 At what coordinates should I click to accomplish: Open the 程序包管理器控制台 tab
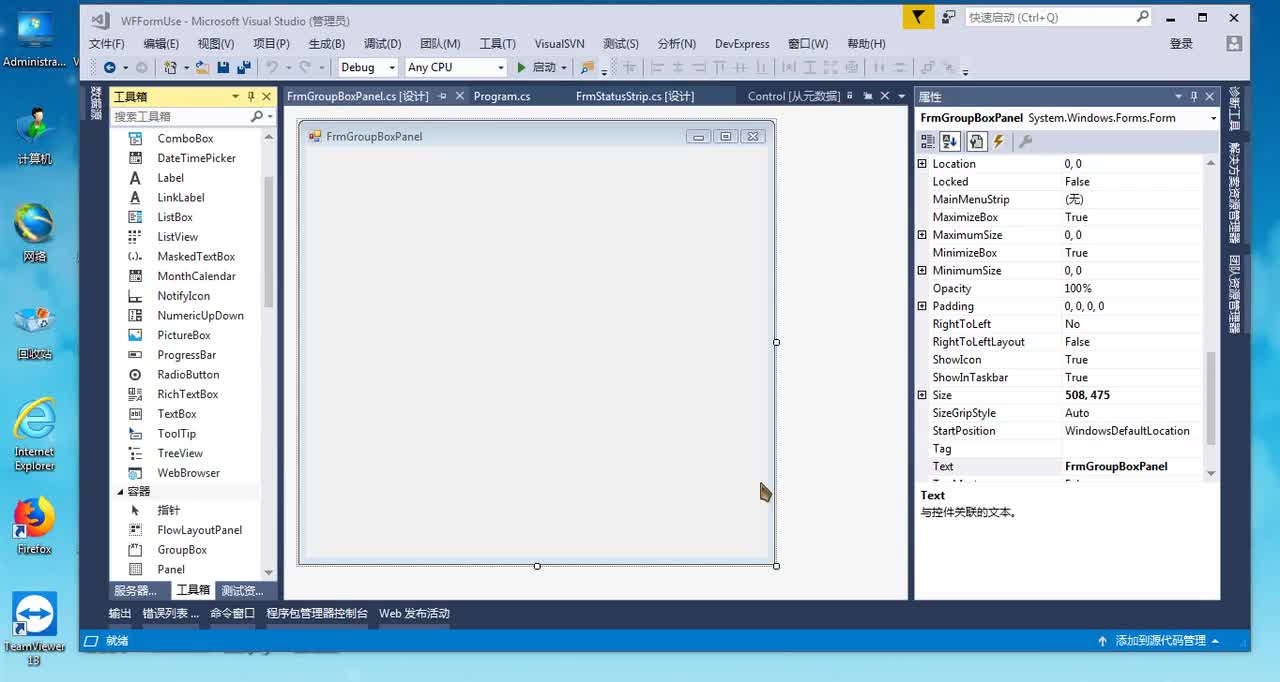(317, 613)
